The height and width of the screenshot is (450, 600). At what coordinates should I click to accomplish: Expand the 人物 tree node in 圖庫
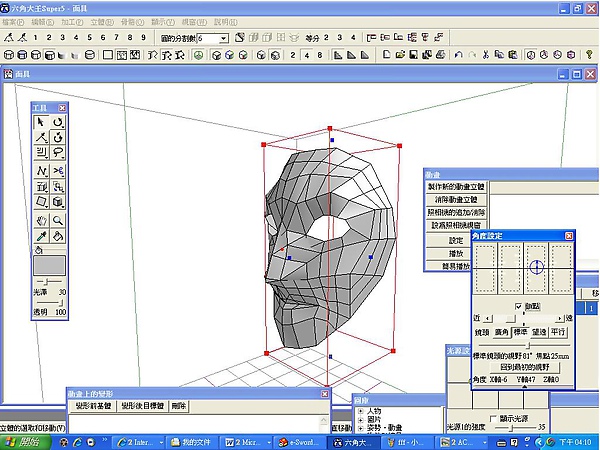[360, 411]
